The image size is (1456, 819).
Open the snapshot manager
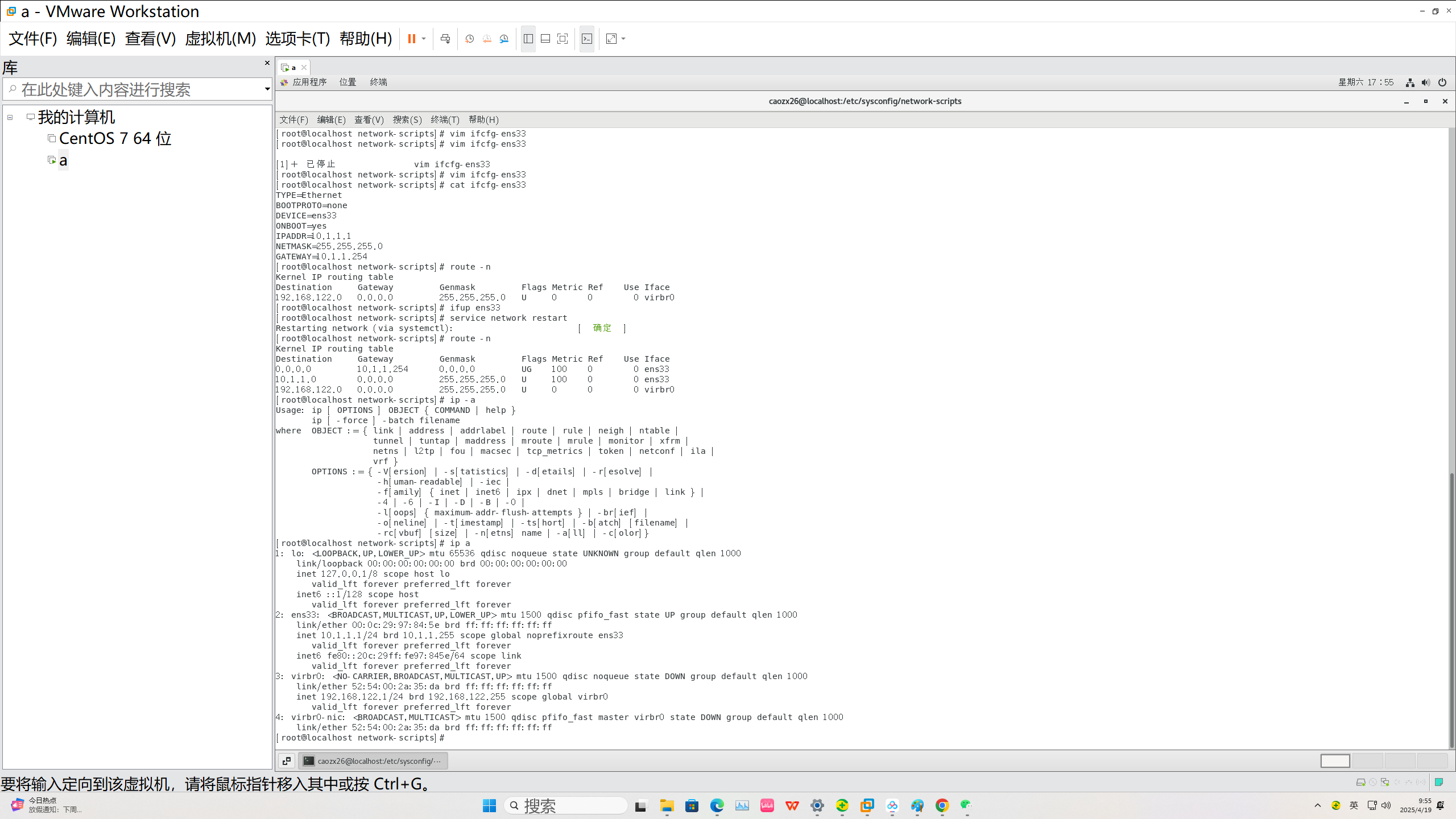504,39
